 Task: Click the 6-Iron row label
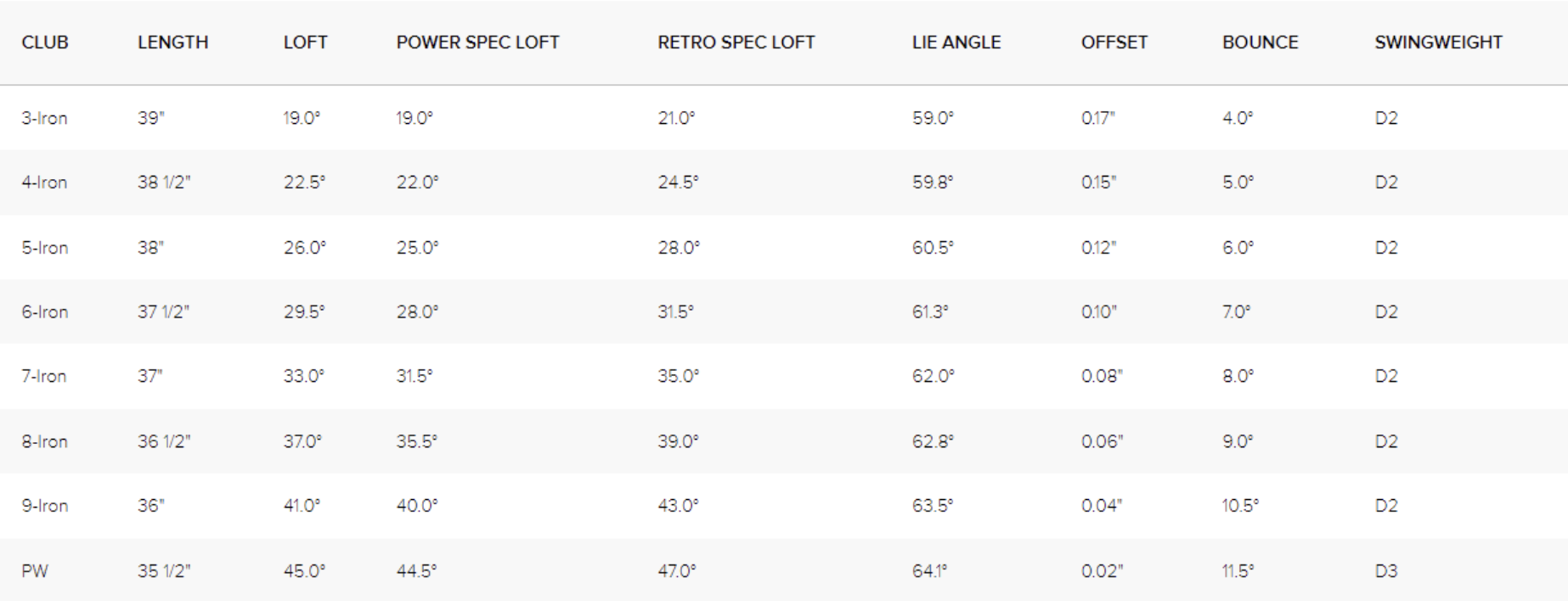44,312
